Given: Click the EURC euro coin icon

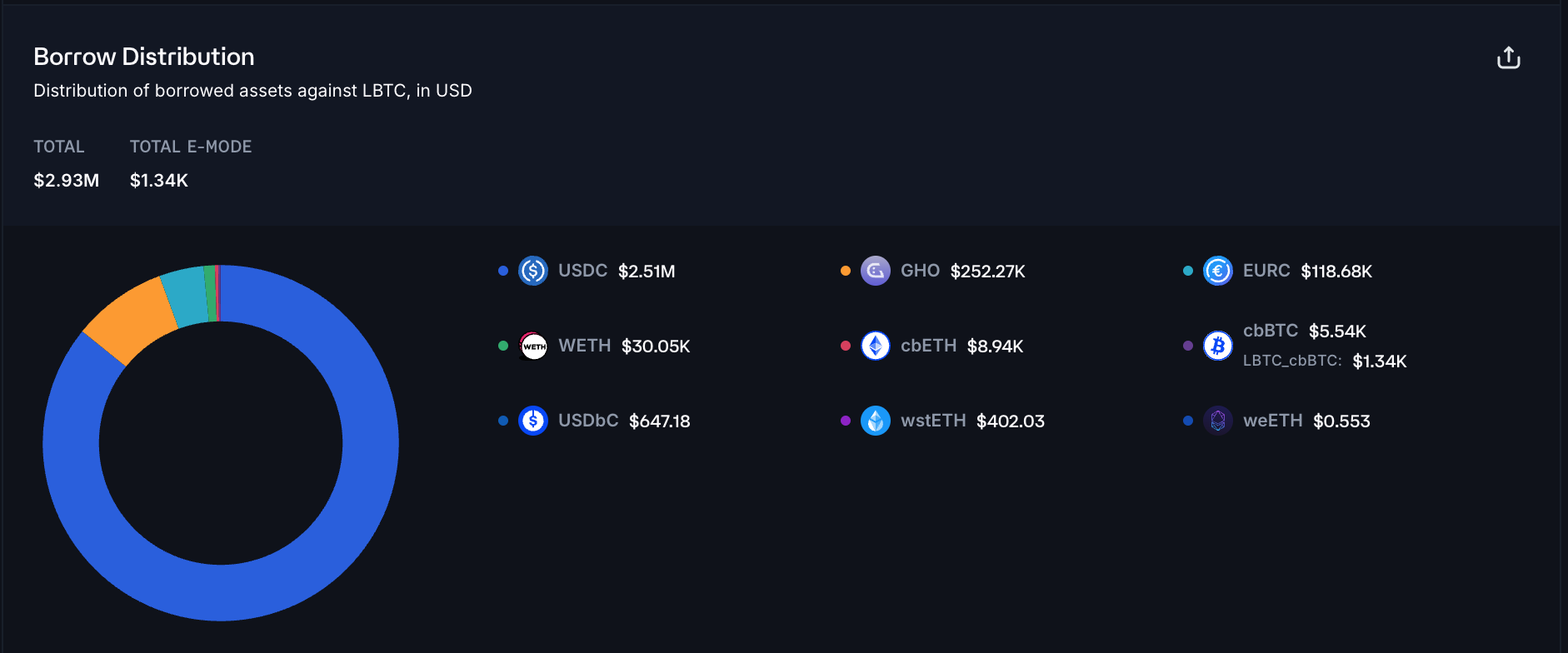Looking at the screenshot, I should pos(1217,271).
